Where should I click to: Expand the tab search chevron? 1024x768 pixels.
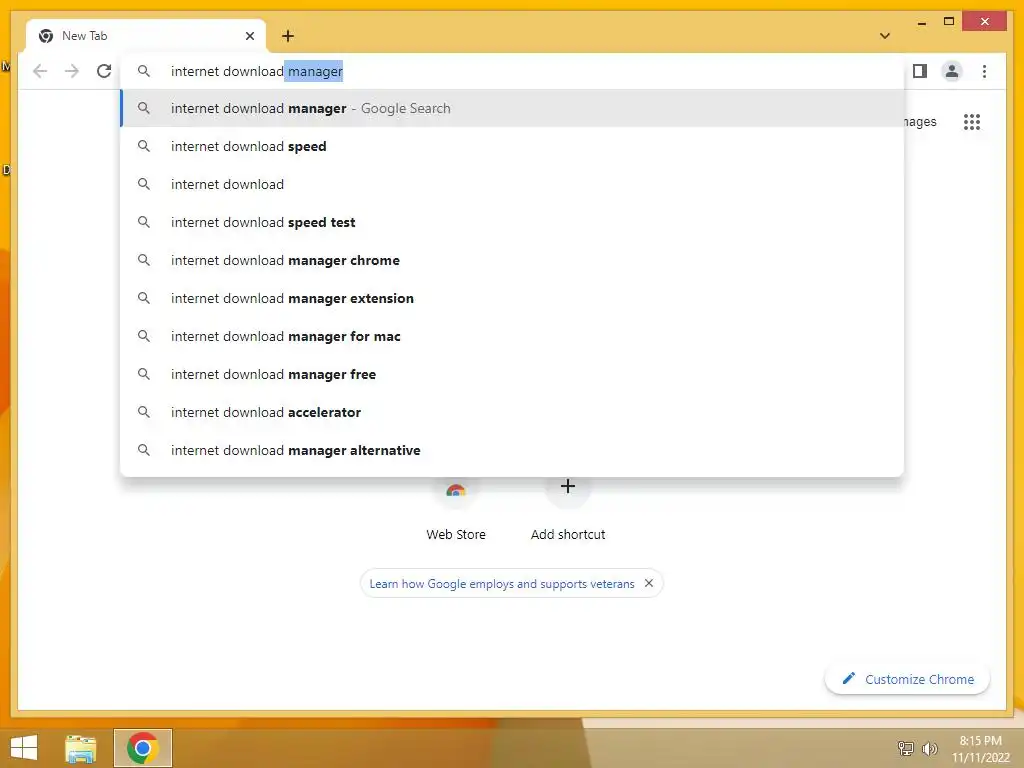(885, 36)
